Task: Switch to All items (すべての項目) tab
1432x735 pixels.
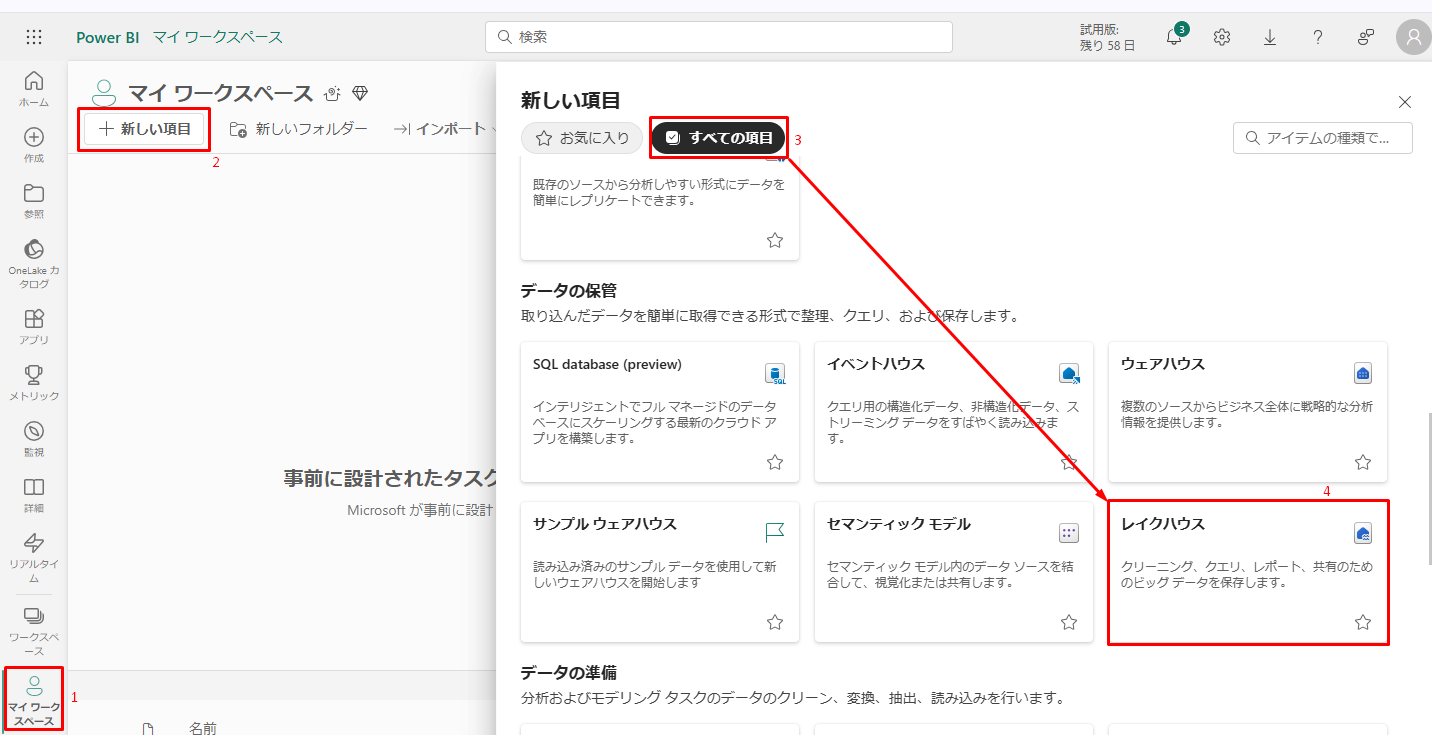Action: (719, 138)
